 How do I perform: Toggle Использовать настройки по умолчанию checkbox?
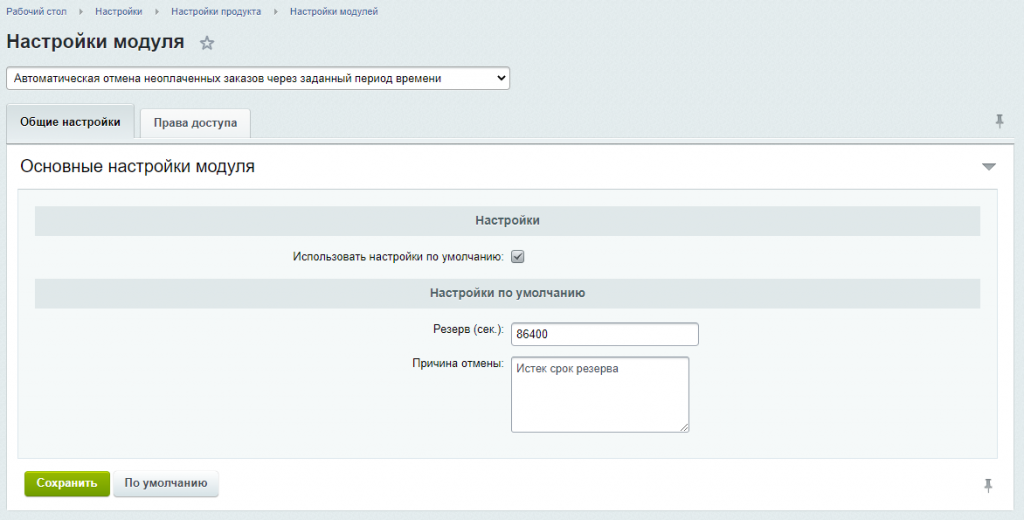click(518, 257)
